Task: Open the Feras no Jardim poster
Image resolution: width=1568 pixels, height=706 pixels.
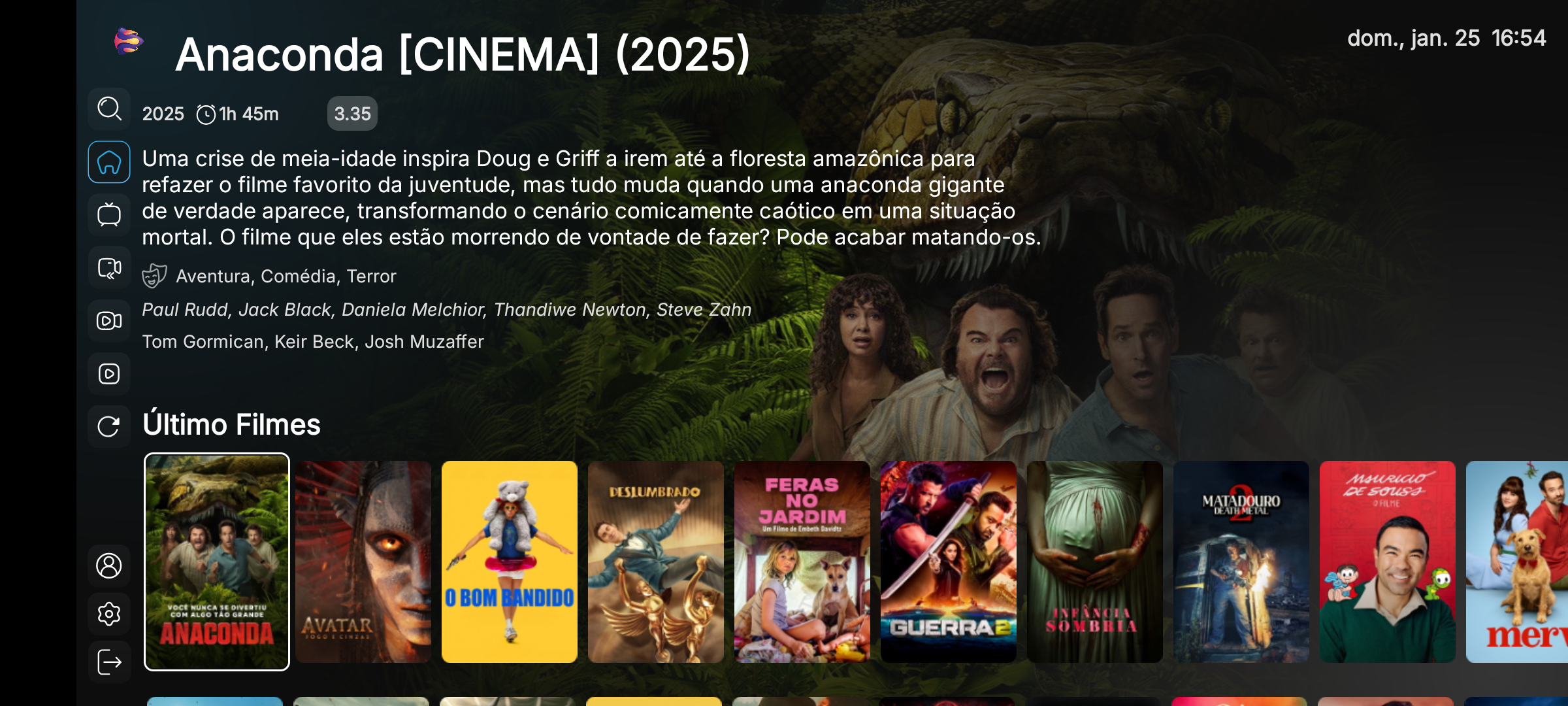Action: 802,562
